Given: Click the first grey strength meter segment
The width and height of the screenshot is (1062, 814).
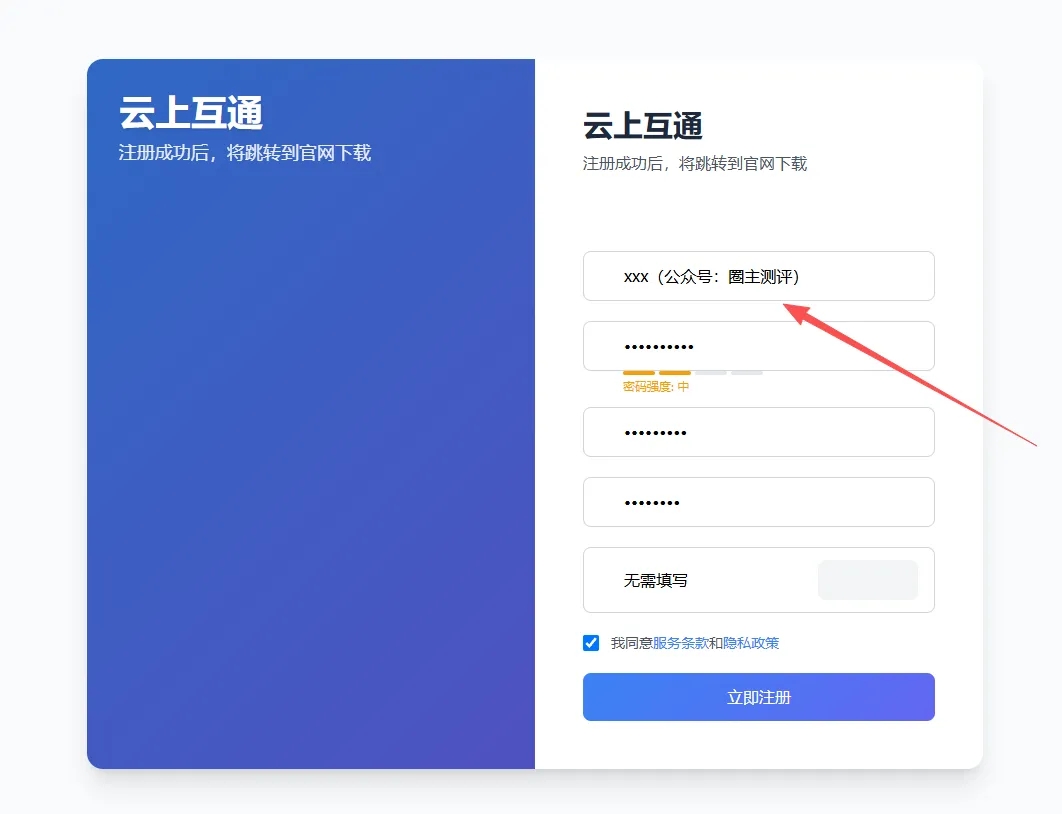Looking at the screenshot, I should 710,372.
